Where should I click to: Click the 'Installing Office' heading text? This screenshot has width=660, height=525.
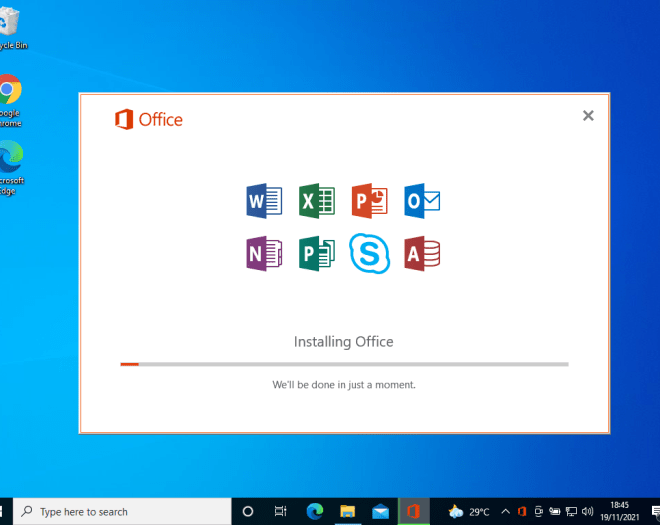(343, 341)
